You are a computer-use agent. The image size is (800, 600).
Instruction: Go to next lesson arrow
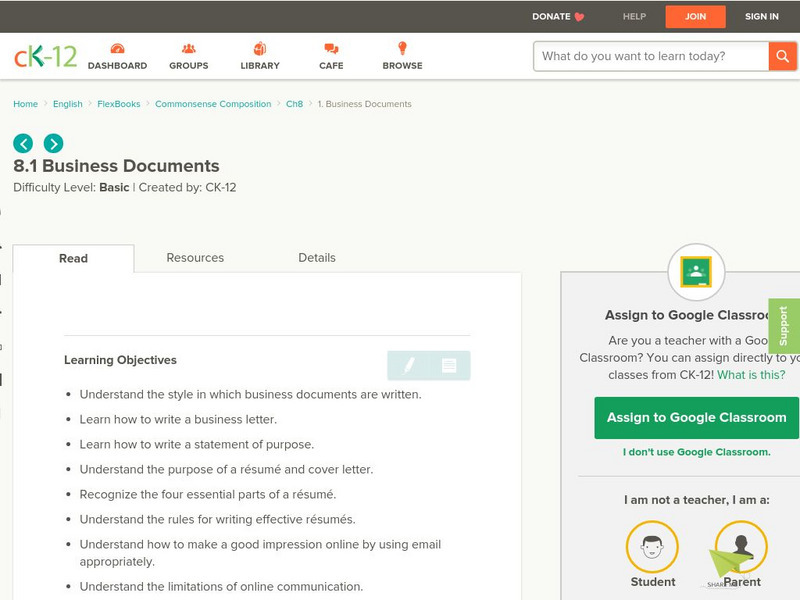(53, 143)
